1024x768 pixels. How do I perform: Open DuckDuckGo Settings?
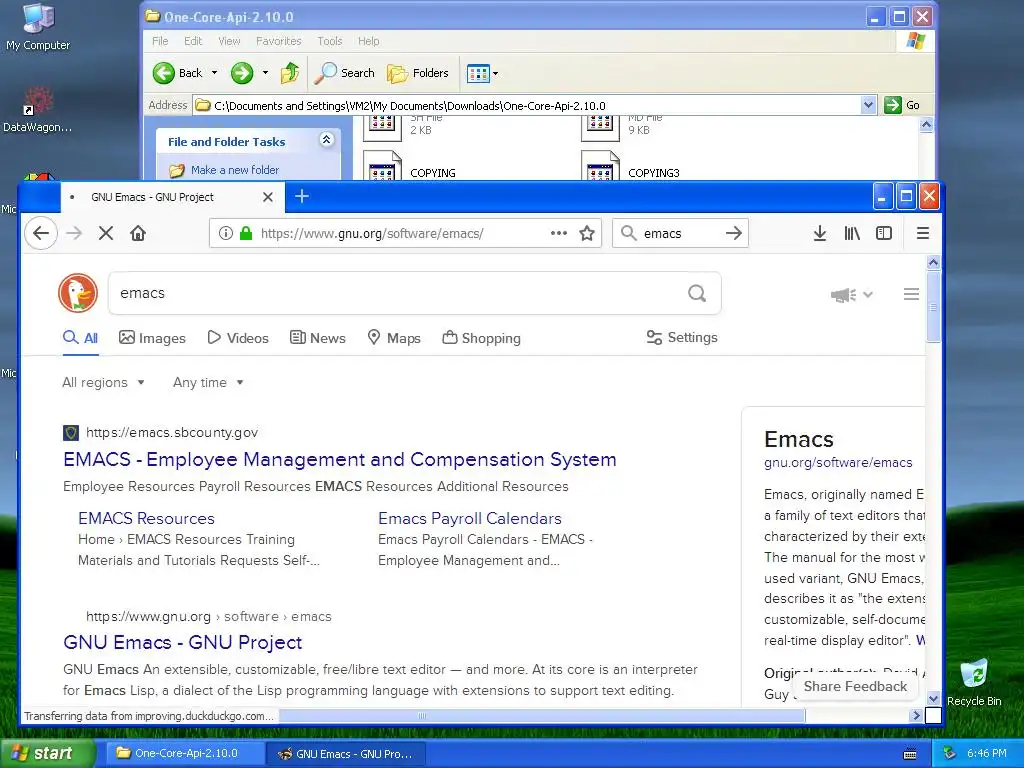[682, 338]
